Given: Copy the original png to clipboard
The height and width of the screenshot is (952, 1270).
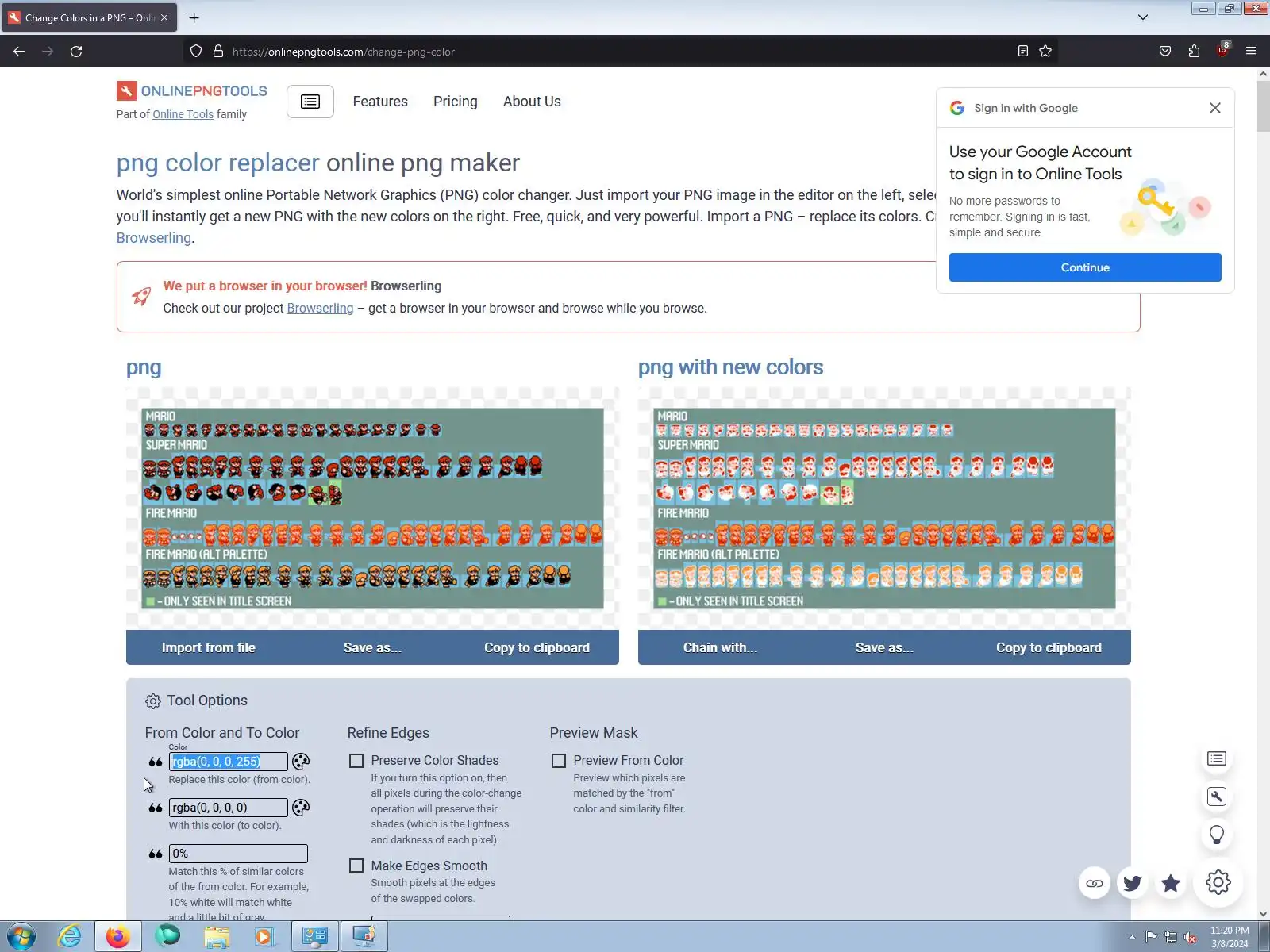Looking at the screenshot, I should [537, 647].
